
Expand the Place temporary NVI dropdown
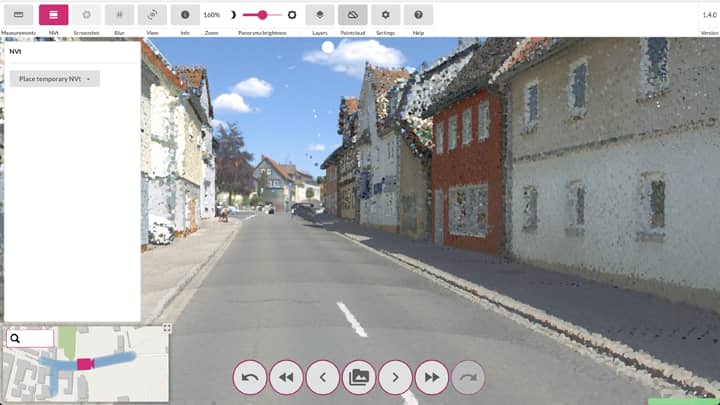coord(55,79)
